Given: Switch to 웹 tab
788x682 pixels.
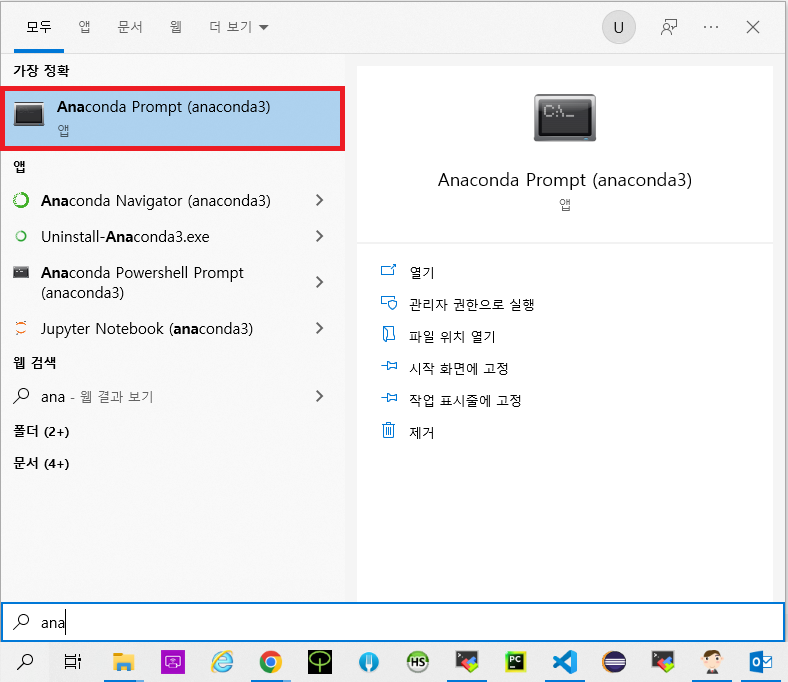Looking at the screenshot, I should coord(175,27).
